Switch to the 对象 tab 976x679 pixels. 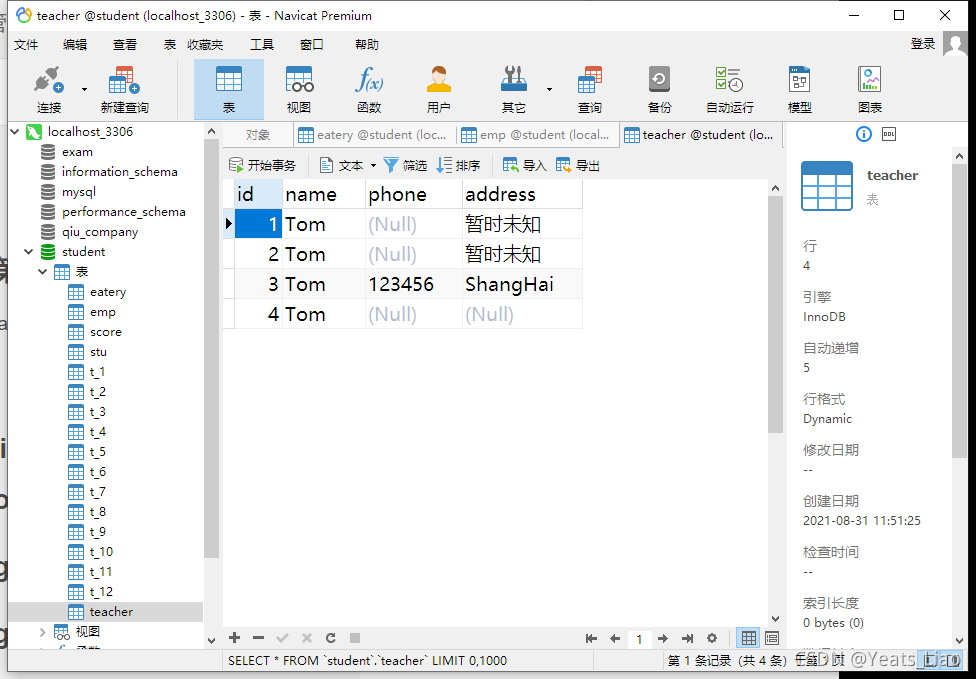pyautogui.click(x=257, y=135)
